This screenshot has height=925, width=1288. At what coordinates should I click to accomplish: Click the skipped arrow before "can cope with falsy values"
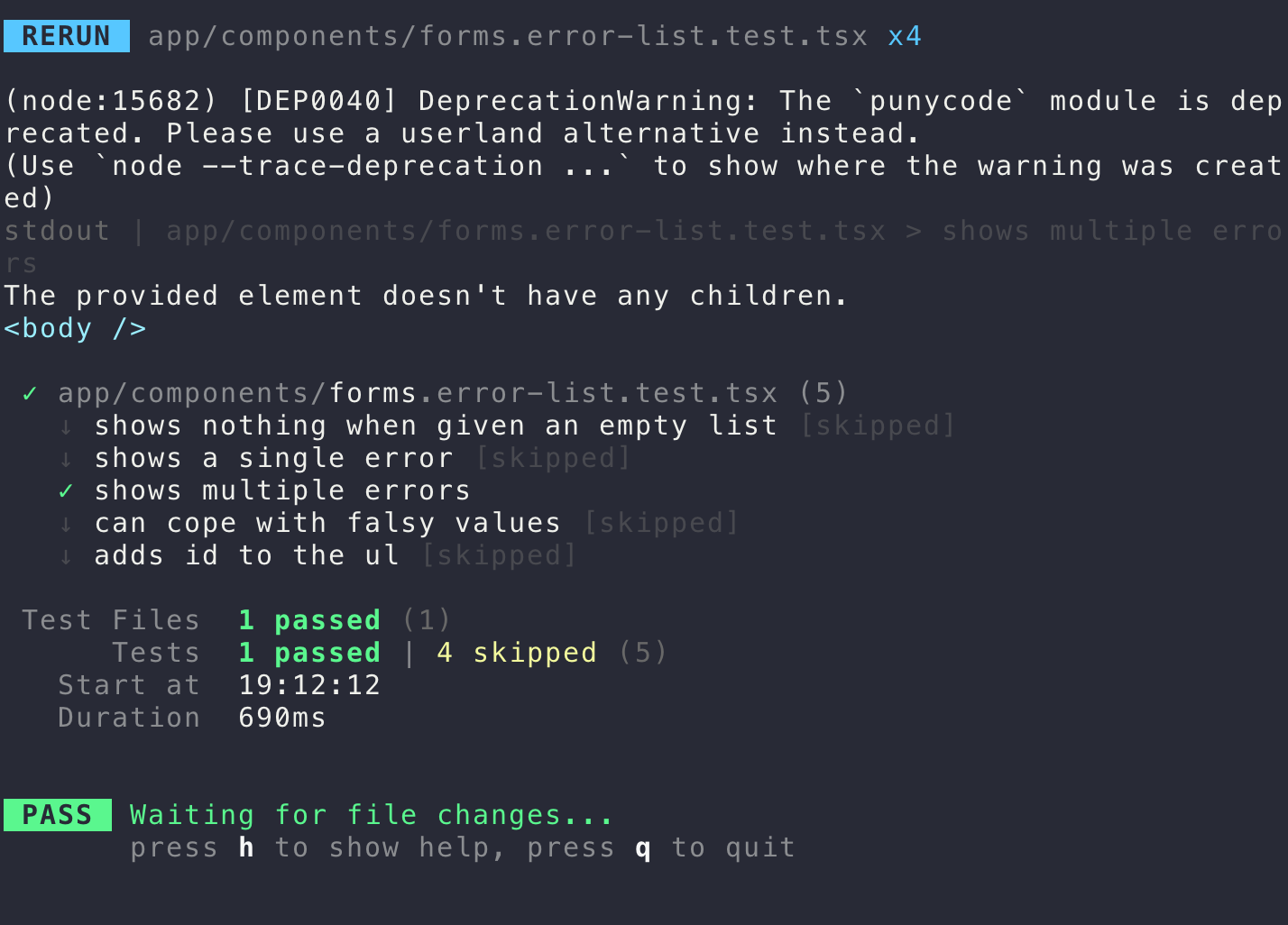point(66,524)
